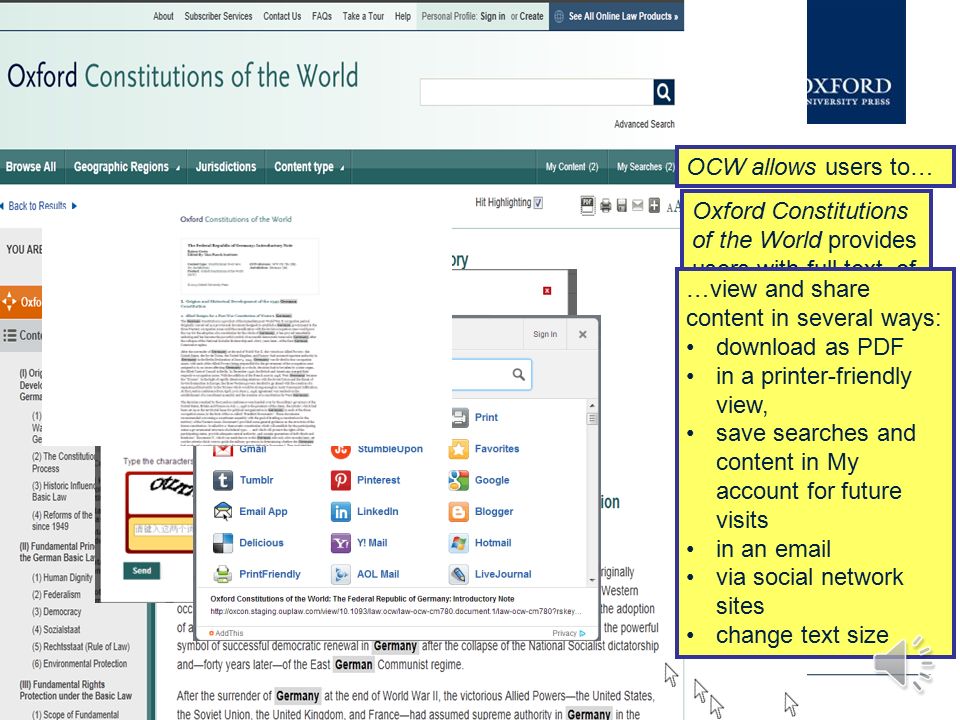Download document as PDF icon
Viewport: 960px width, 720px height.
[x=587, y=205]
